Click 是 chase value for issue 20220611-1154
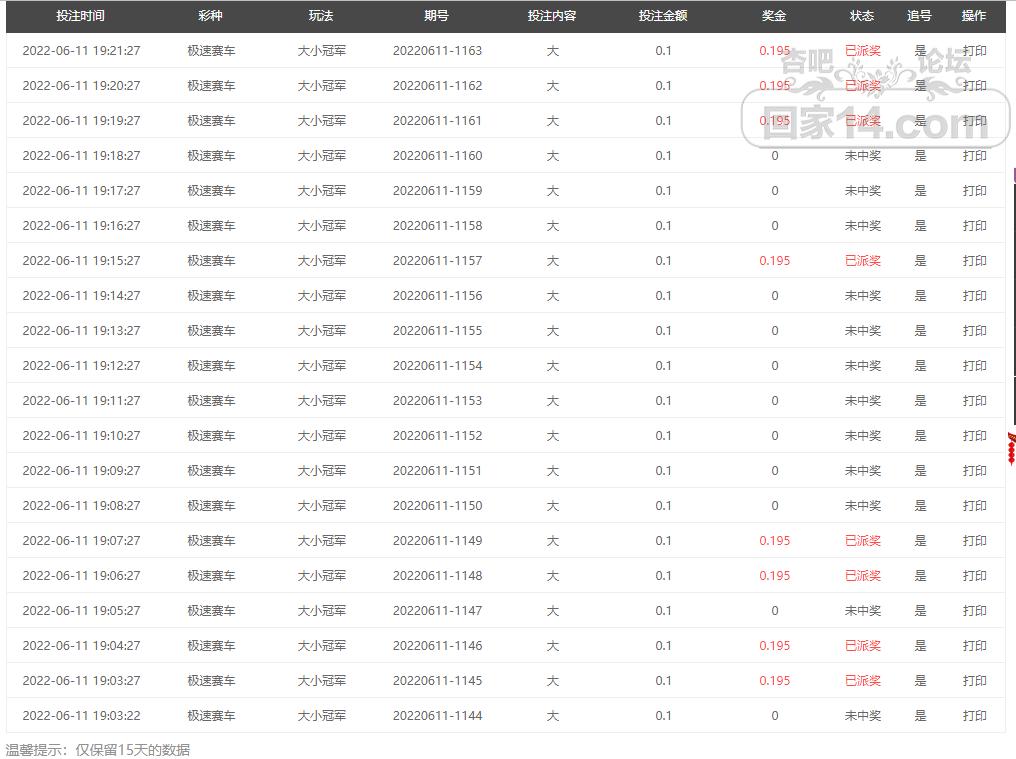The height and width of the screenshot is (759, 1016). click(920, 366)
